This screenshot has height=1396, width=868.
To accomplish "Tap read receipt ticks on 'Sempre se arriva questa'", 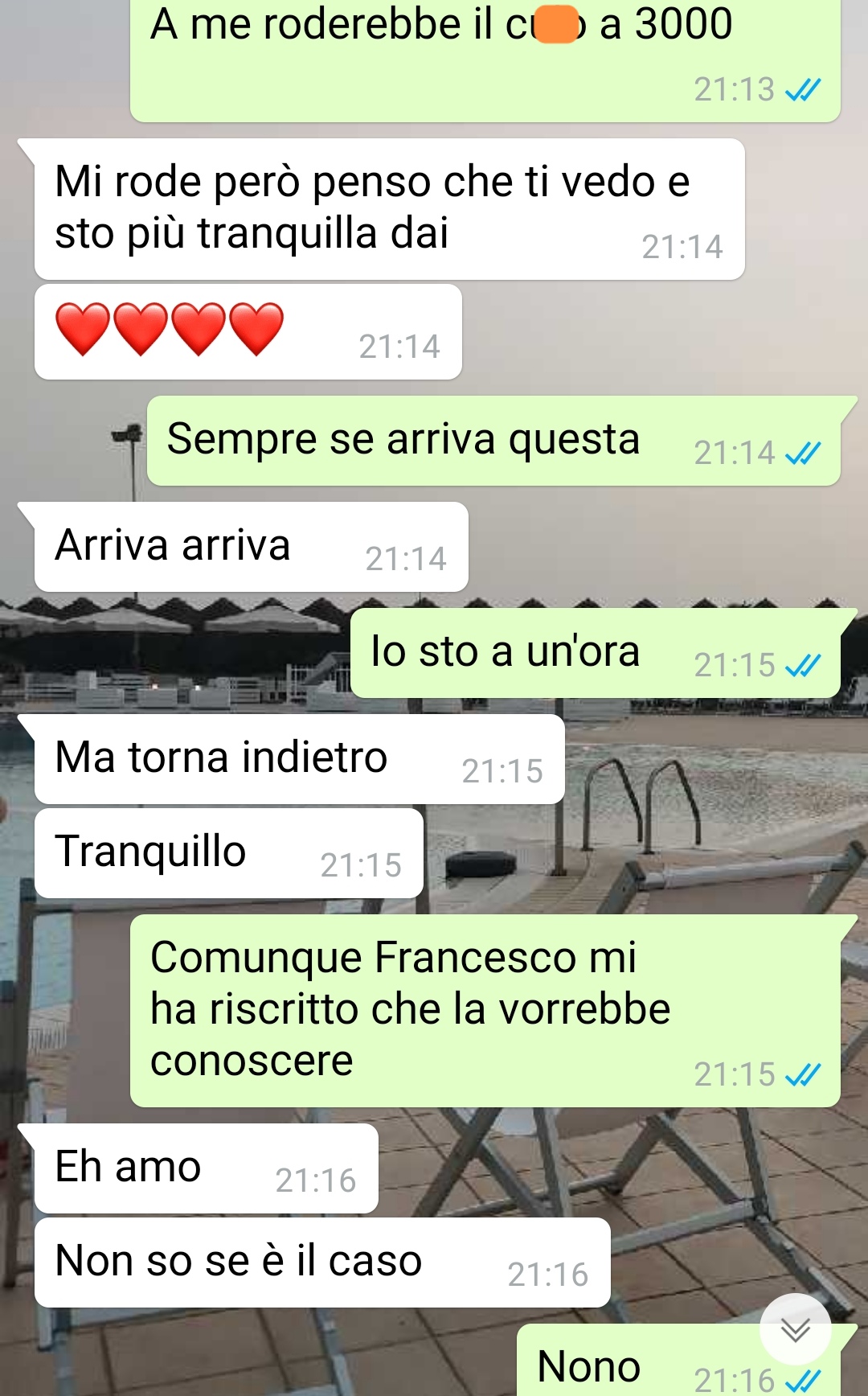I will tap(803, 454).
